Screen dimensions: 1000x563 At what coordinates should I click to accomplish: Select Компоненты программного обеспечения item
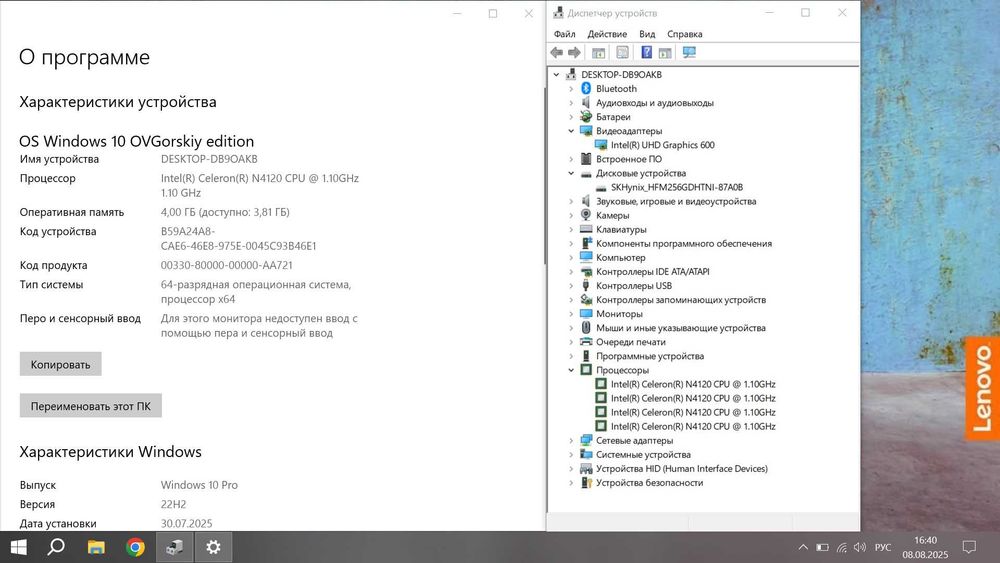click(684, 243)
